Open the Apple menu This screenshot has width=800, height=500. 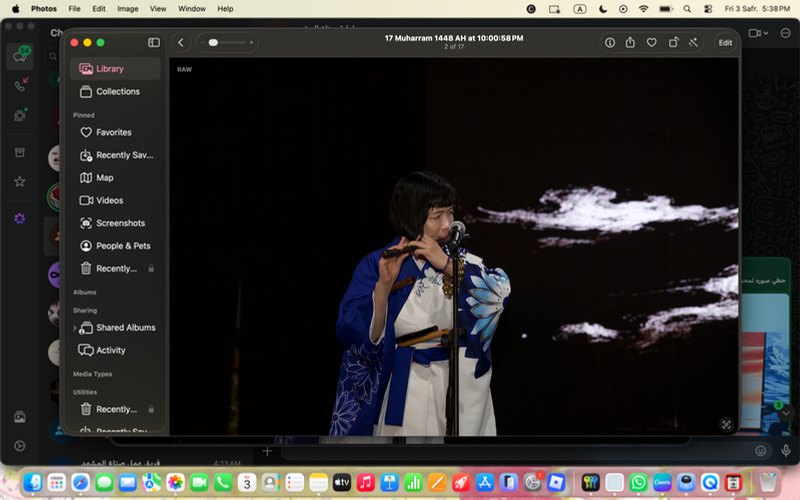click(15, 9)
